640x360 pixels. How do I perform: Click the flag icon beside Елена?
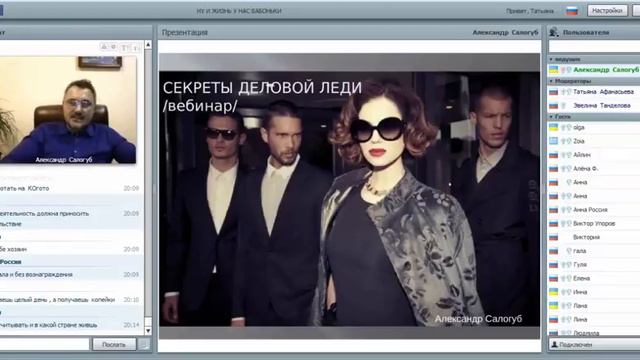coord(553,278)
